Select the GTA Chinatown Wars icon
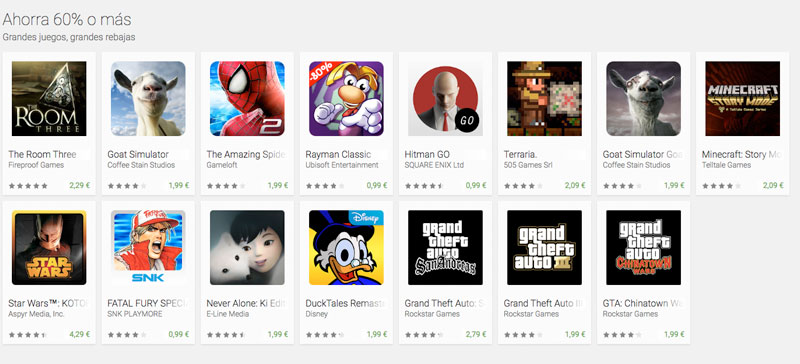Viewport: 800px width, 364px height. pos(643,248)
